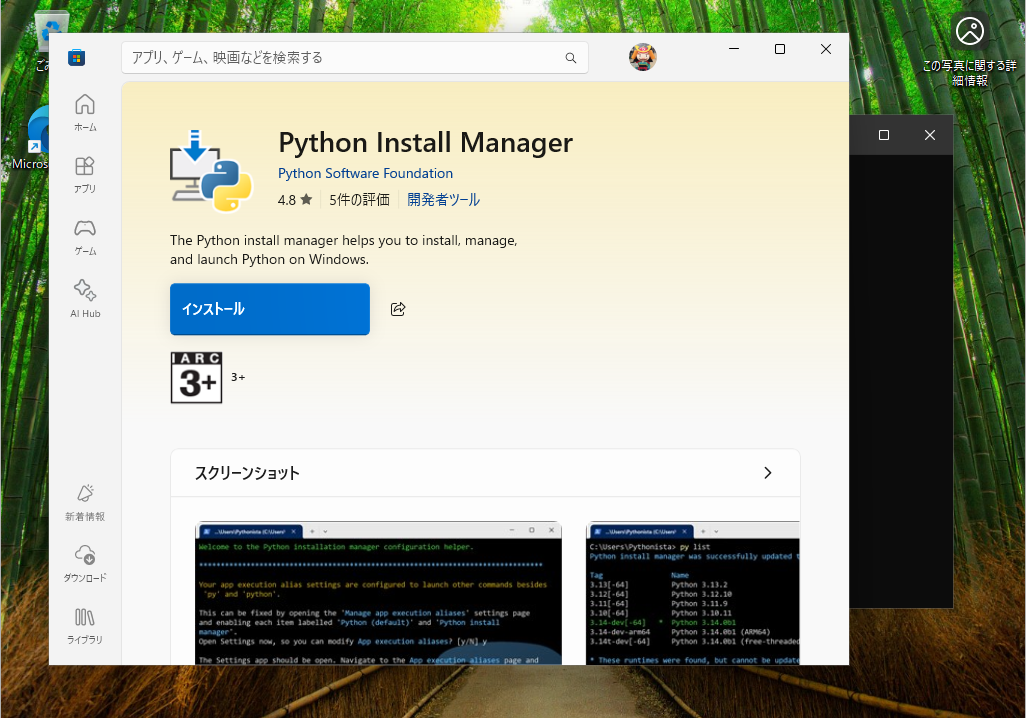
Task: Click the search magnifier icon
Action: coord(571,58)
